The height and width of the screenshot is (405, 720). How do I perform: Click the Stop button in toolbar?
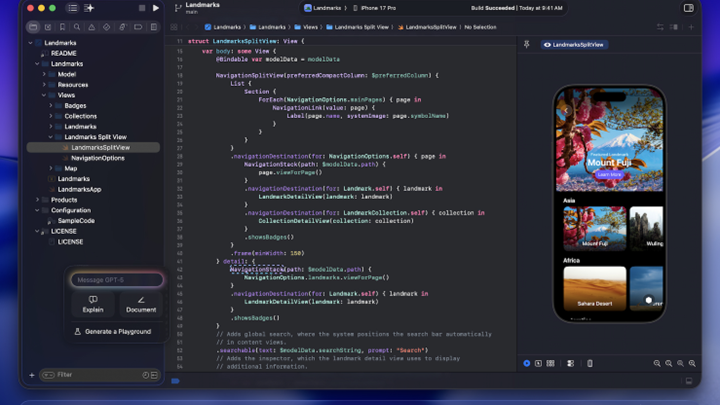[x=140, y=8]
